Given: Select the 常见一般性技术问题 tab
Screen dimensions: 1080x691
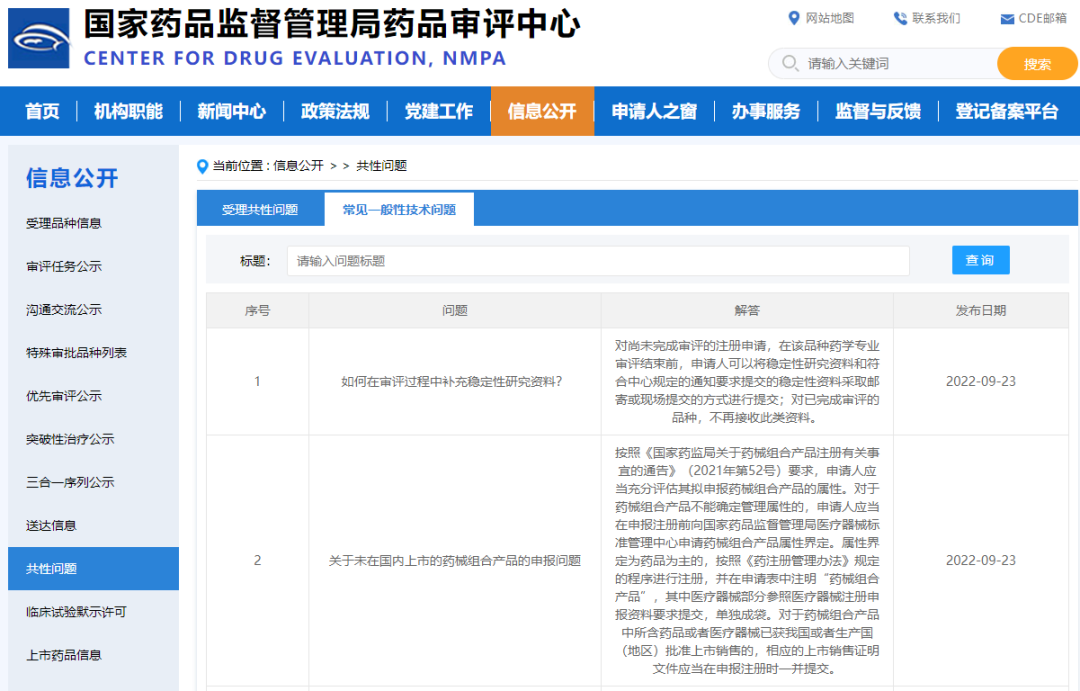Looking at the screenshot, I should tap(398, 208).
